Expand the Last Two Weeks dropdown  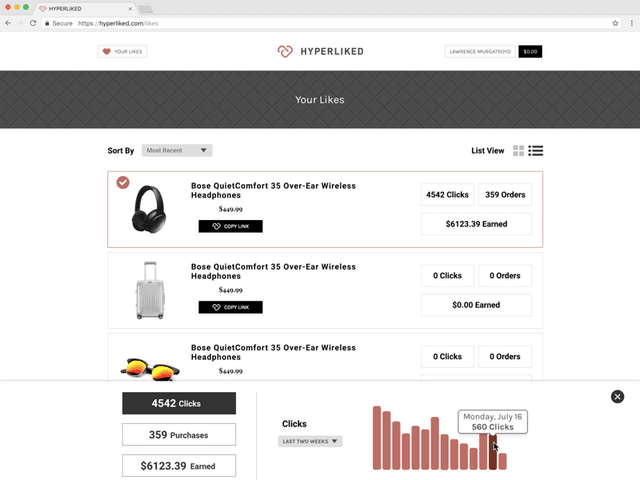click(310, 441)
